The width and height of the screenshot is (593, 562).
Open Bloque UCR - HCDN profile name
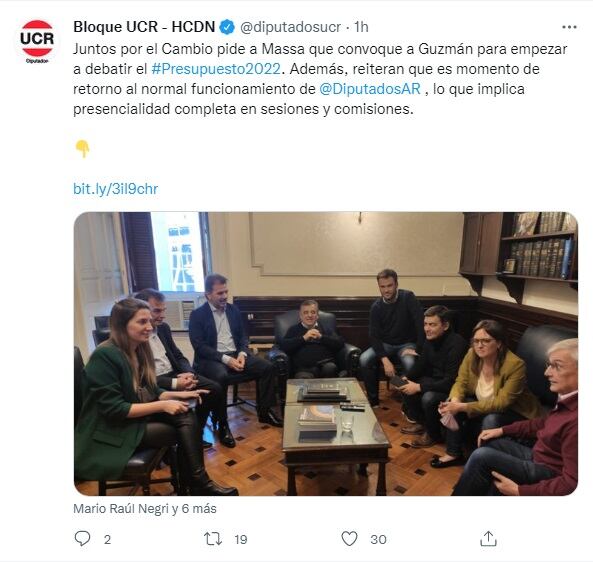click(x=144, y=27)
